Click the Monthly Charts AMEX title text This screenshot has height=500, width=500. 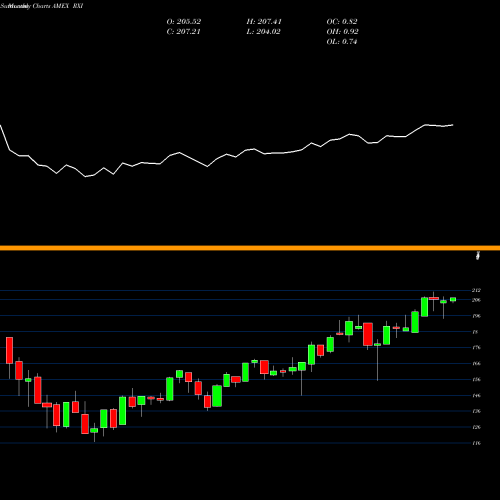(42, 6)
